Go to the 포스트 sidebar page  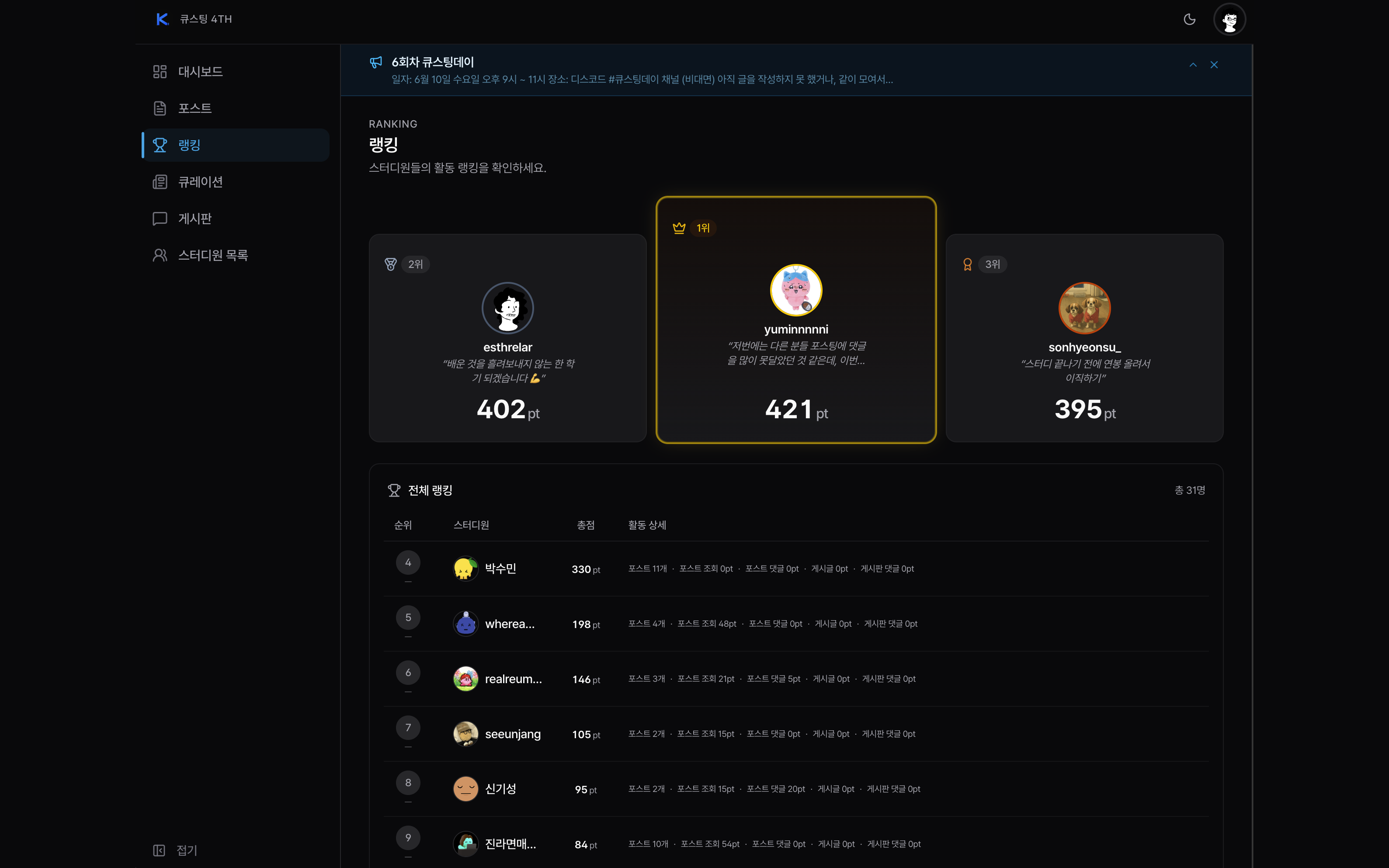[236, 108]
